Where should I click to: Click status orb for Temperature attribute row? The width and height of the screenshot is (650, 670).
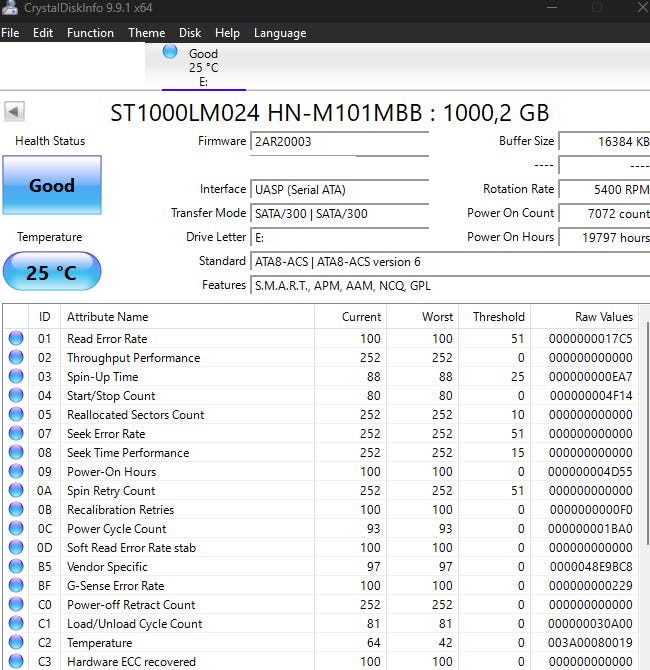[16, 642]
